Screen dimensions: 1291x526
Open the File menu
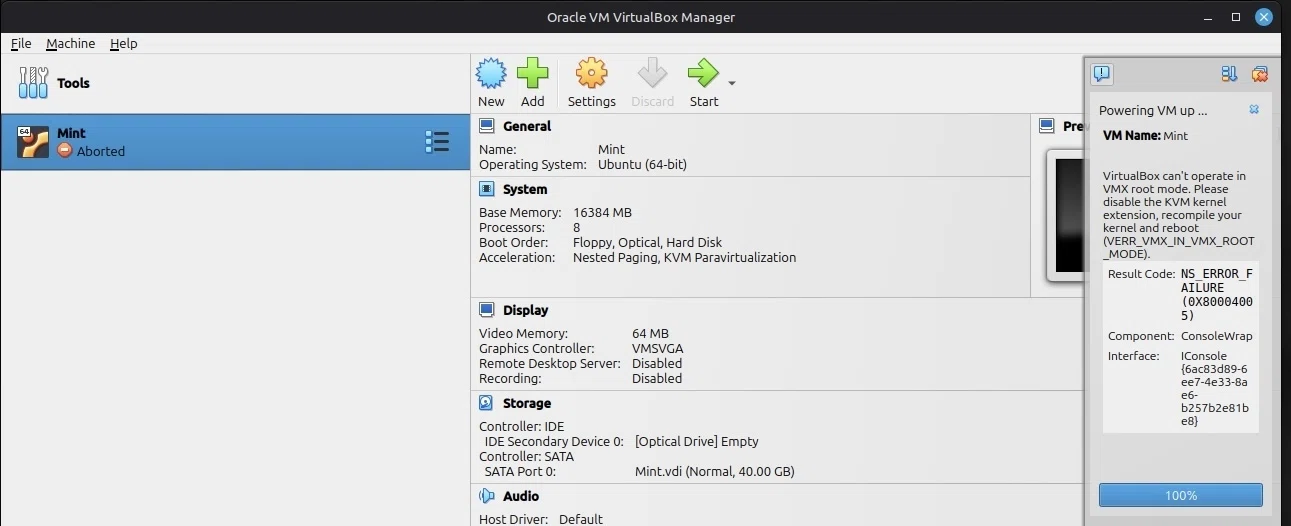coord(21,44)
